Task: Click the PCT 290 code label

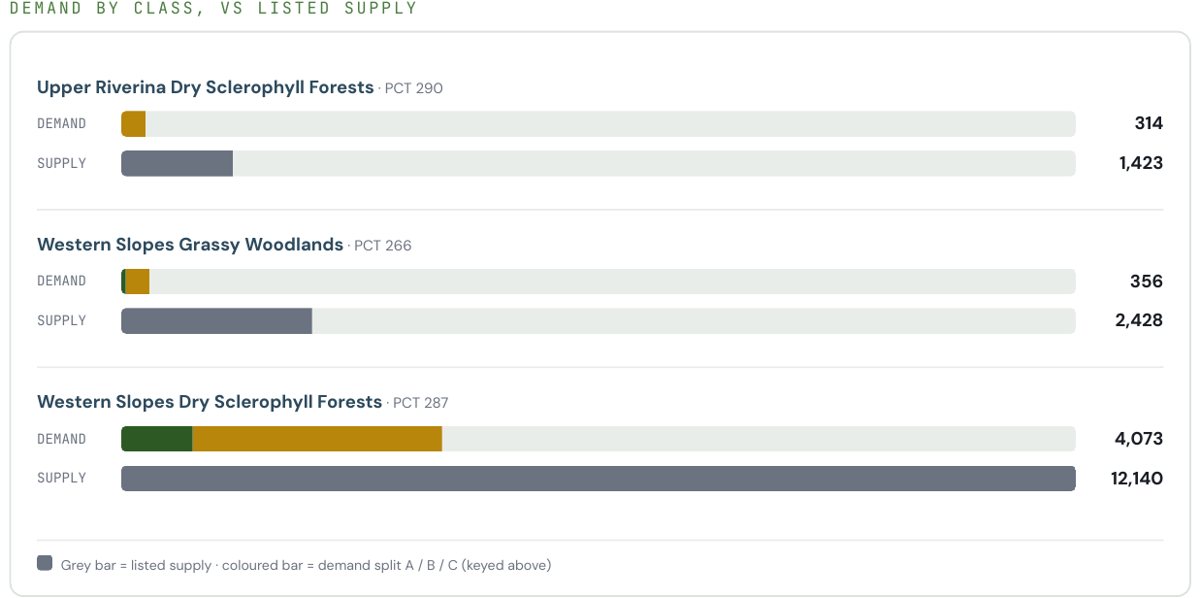Action: (x=414, y=88)
